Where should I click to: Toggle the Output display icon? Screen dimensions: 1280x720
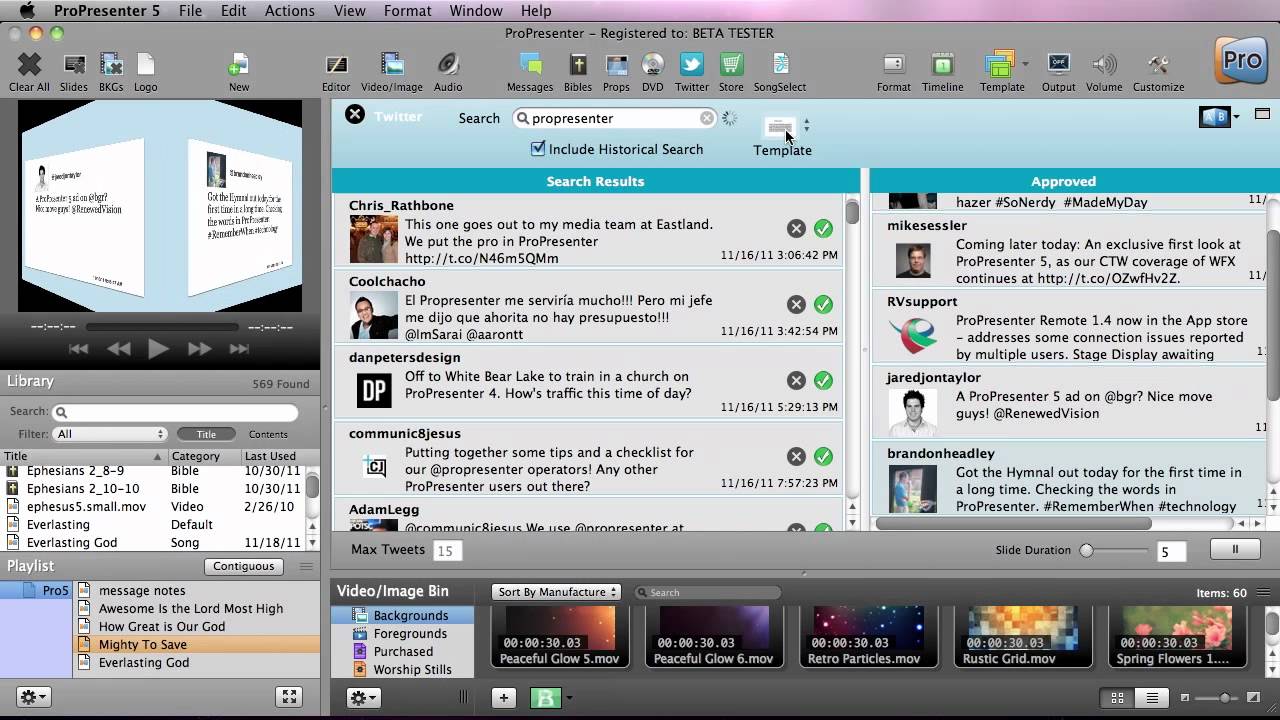[1058, 66]
